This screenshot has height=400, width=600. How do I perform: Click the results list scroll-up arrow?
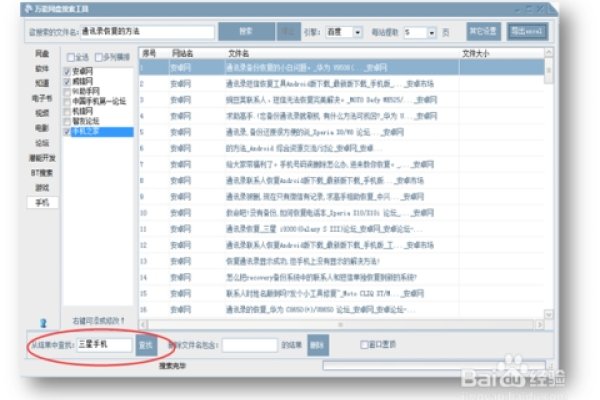point(548,52)
